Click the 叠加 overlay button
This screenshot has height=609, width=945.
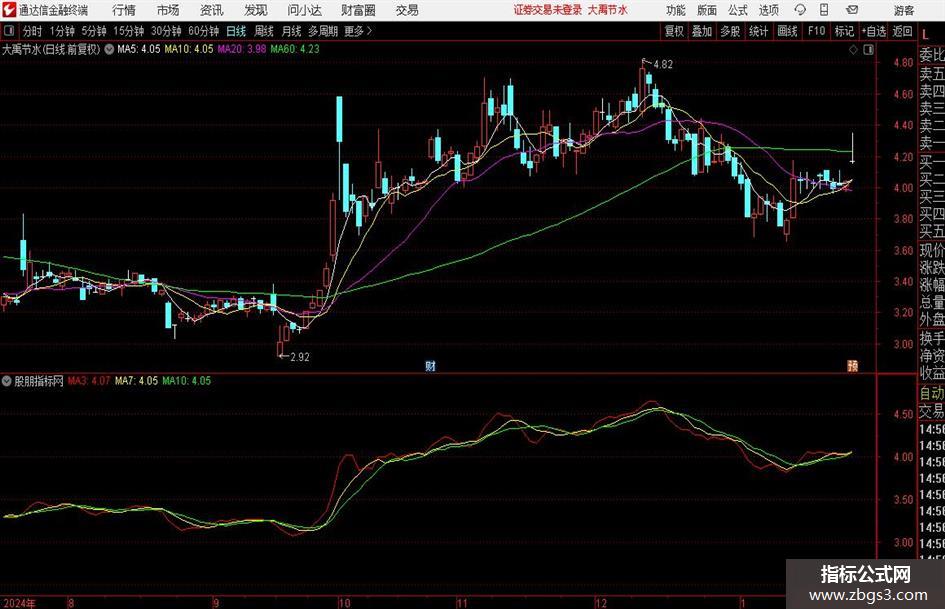702,31
